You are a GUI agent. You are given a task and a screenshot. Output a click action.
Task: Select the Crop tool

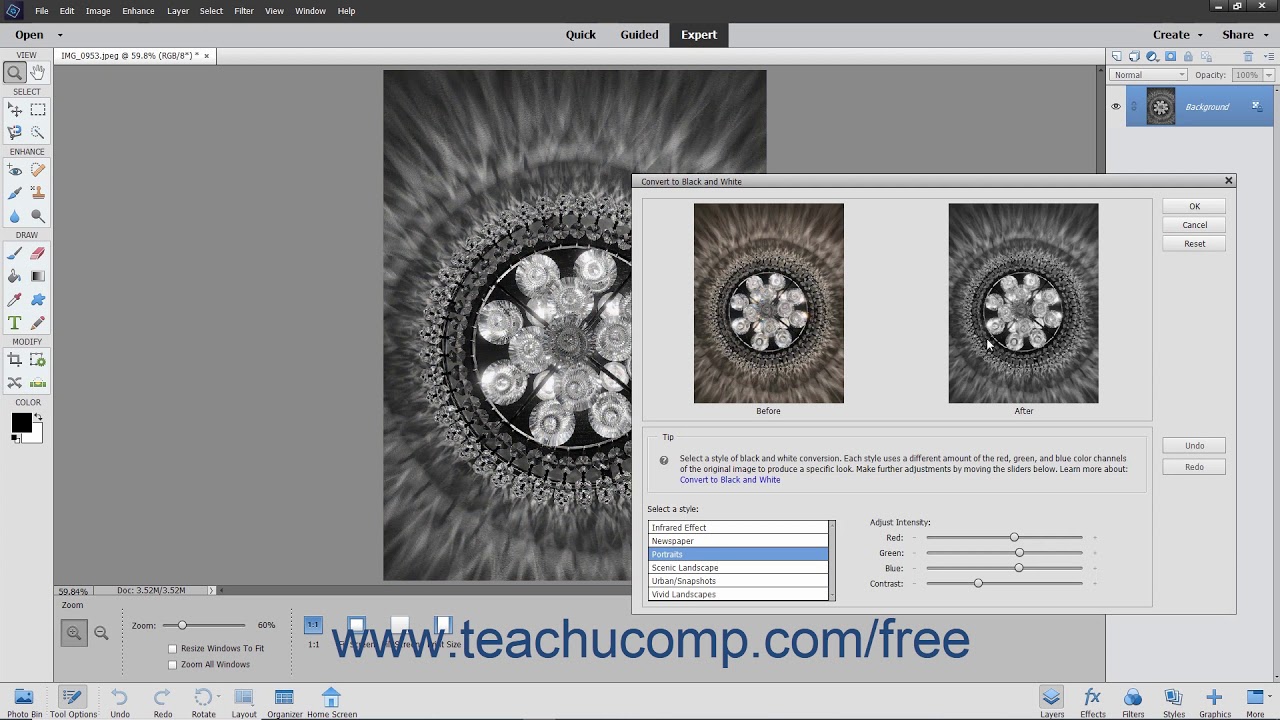14,360
